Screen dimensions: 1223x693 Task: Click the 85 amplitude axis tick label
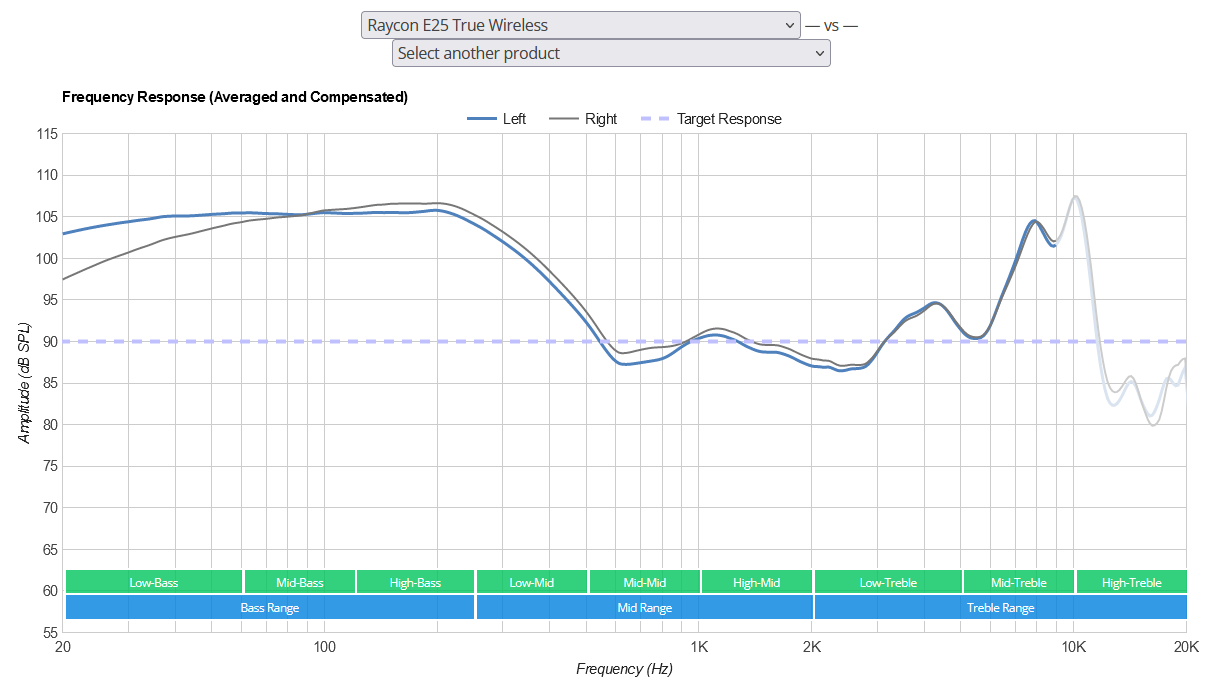point(50,383)
